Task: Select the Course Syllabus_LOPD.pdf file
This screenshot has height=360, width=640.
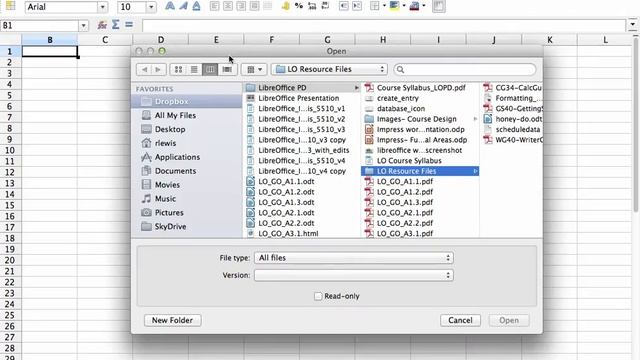Action: click(420, 88)
